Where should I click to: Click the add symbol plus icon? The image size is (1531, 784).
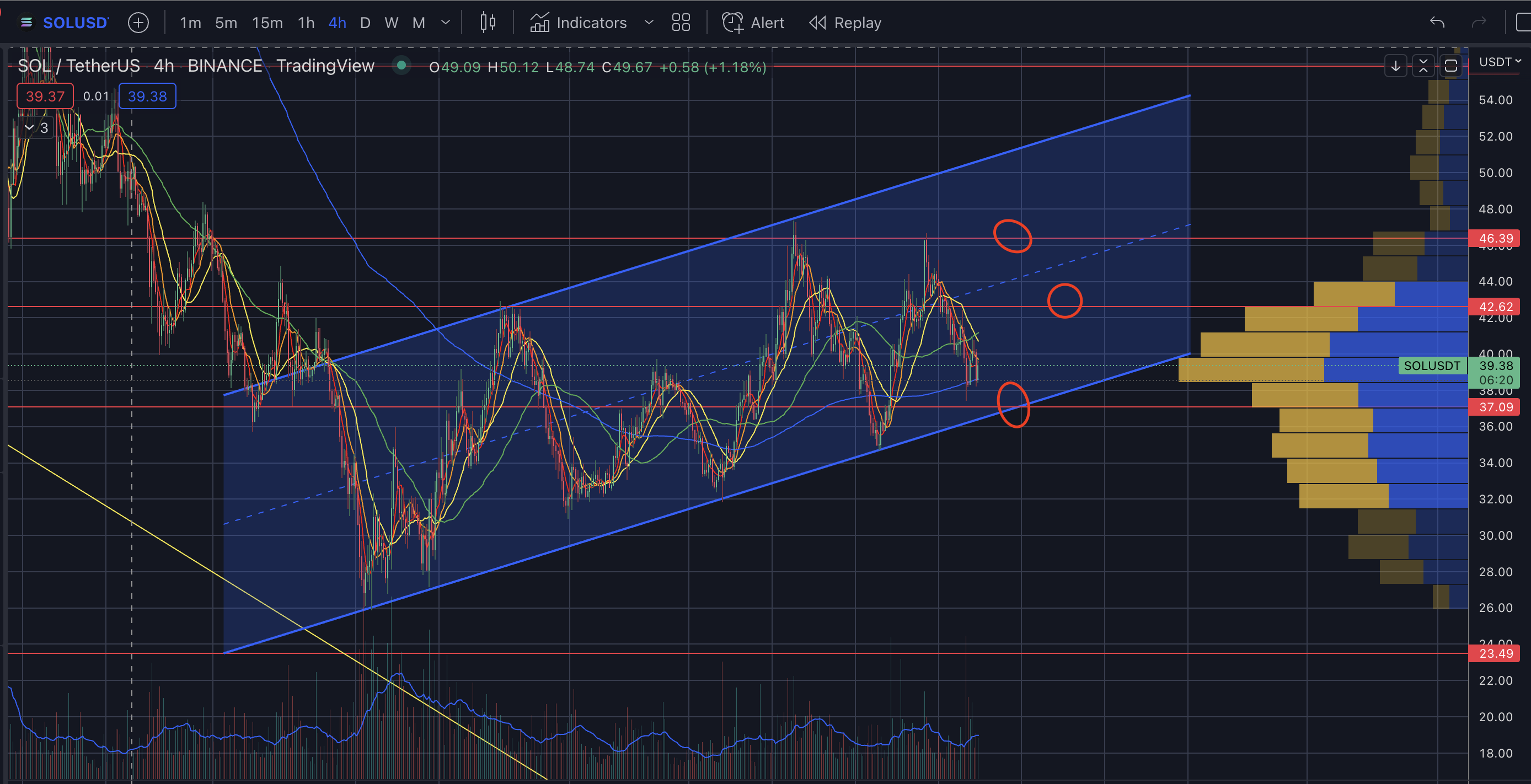tap(138, 23)
